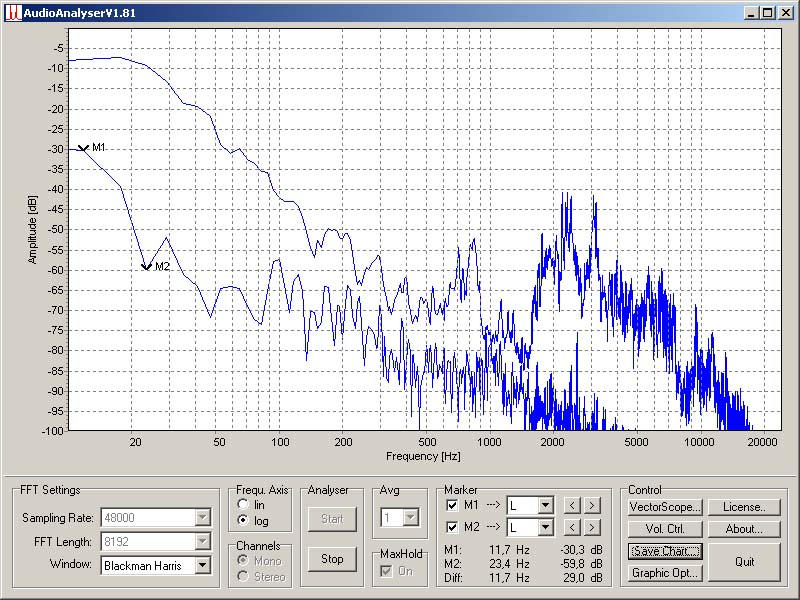The width and height of the screenshot is (800, 600).
Task: Open the Sampling Rate dropdown
Action: (x=203, y=517)
